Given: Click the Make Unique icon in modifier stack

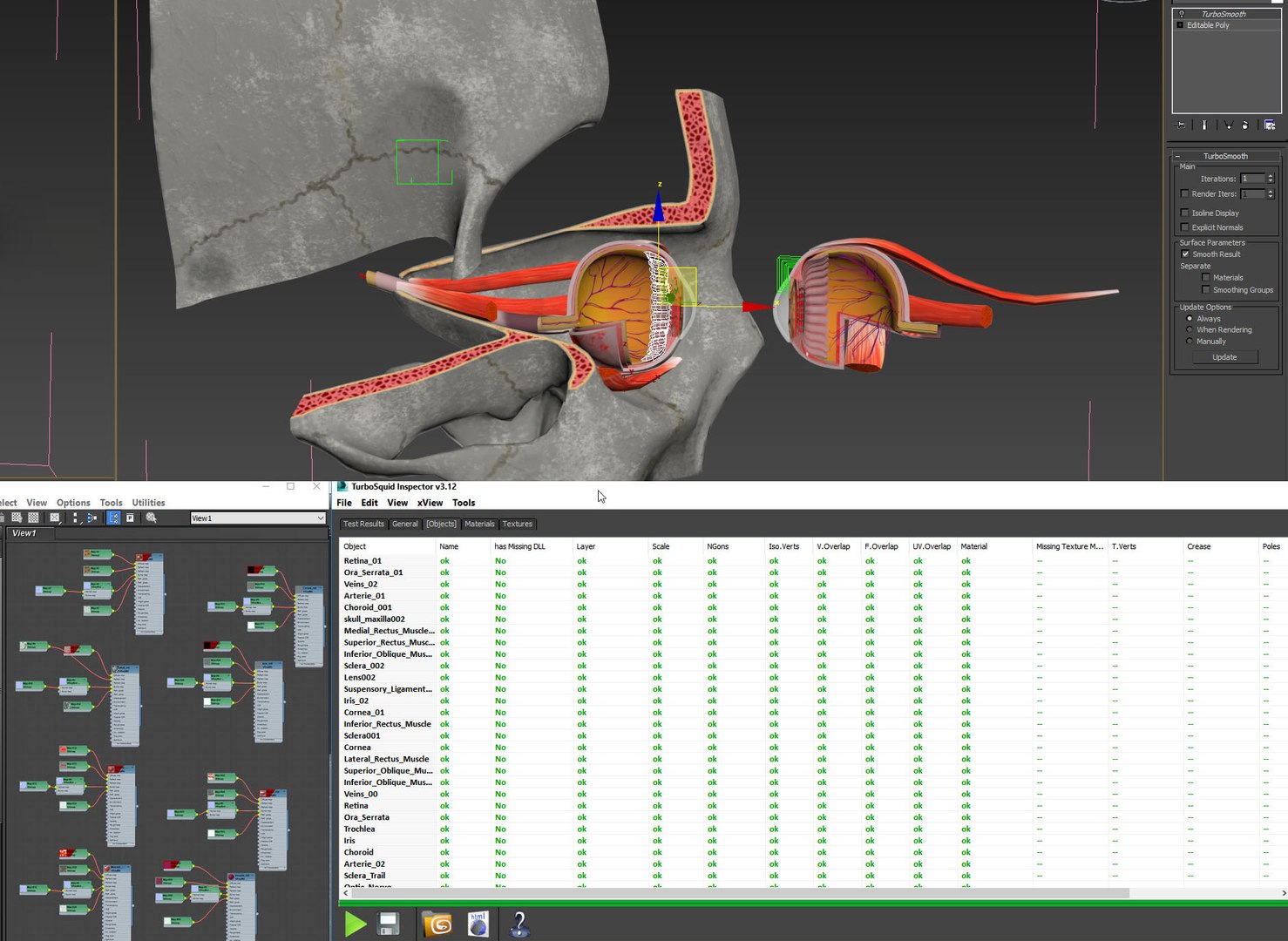Looking at the screenshot, I should tap(1229, 125).
